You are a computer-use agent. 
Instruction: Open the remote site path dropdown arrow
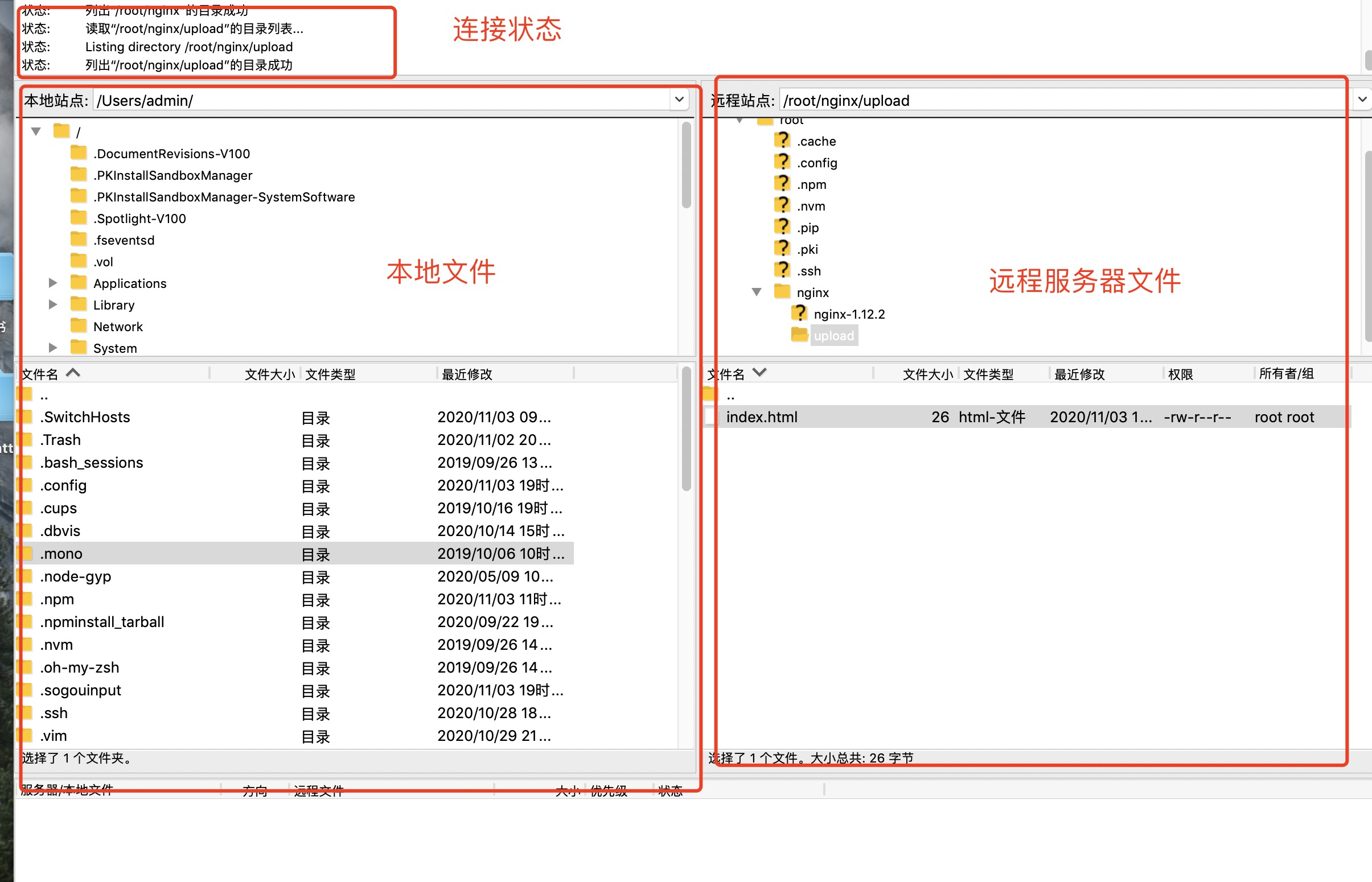point(1362,100)
